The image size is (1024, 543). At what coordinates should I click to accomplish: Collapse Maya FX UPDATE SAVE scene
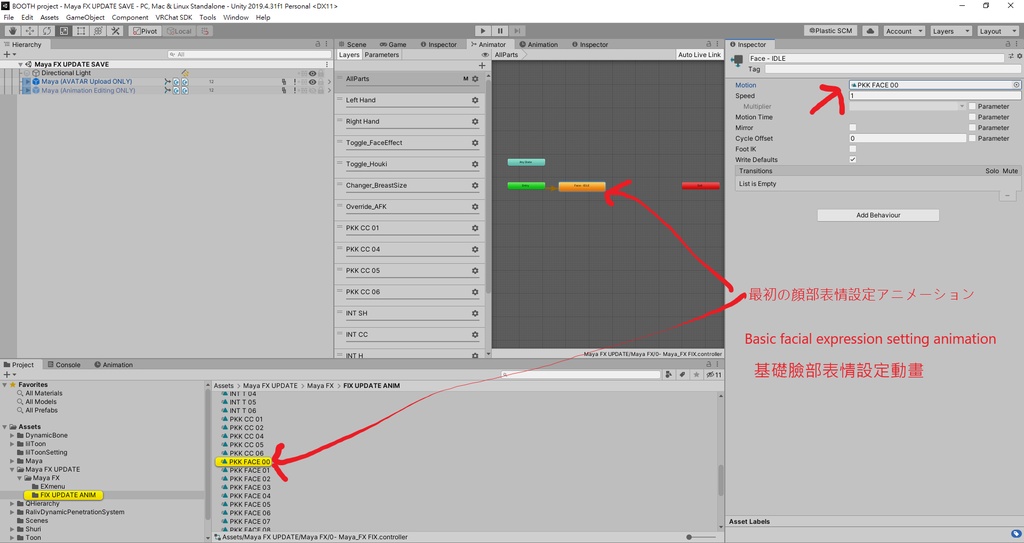pos(20,65)
